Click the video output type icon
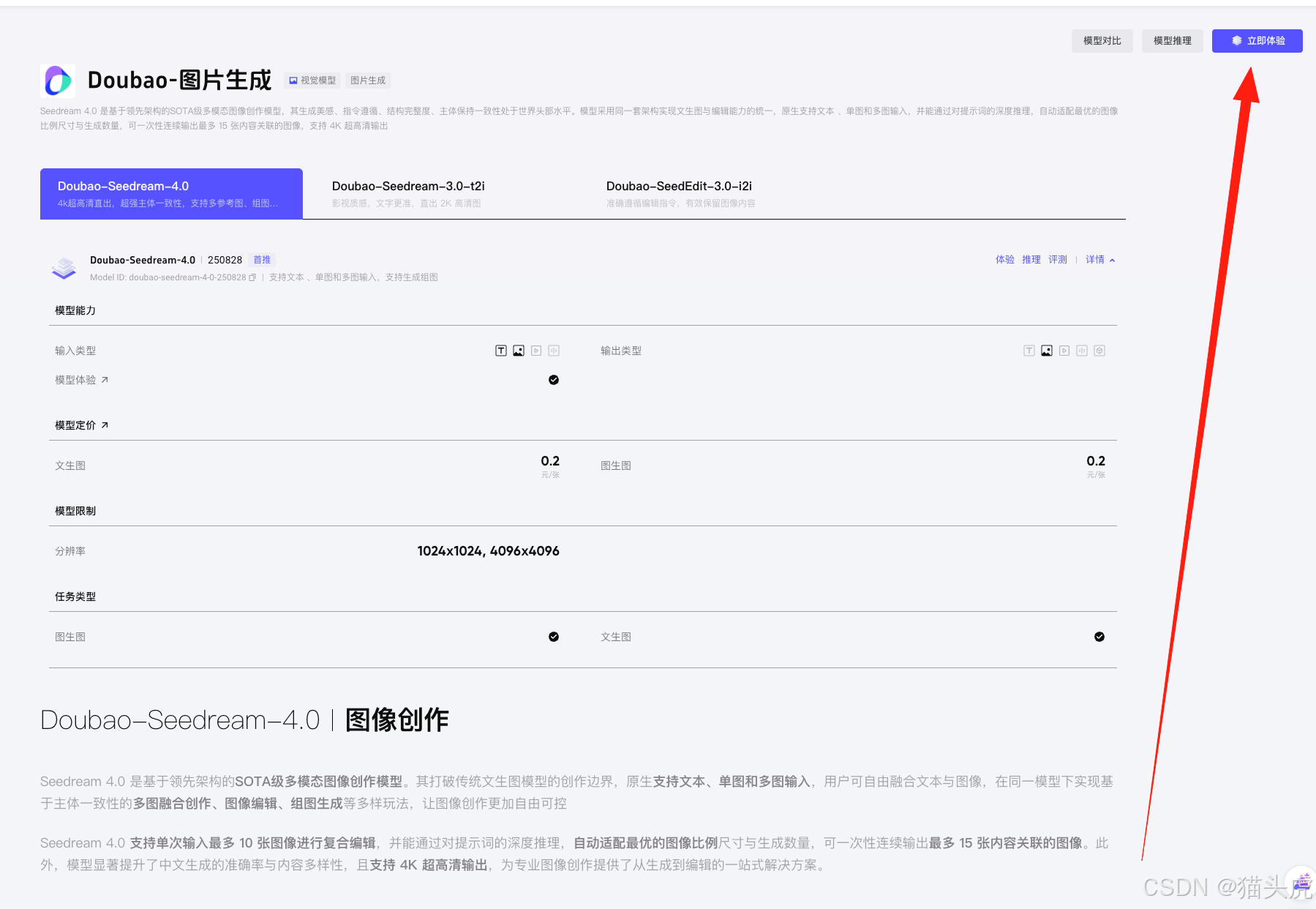Image resolution: width=1316 pixels, height=909 pixels. click(1064, 351)
